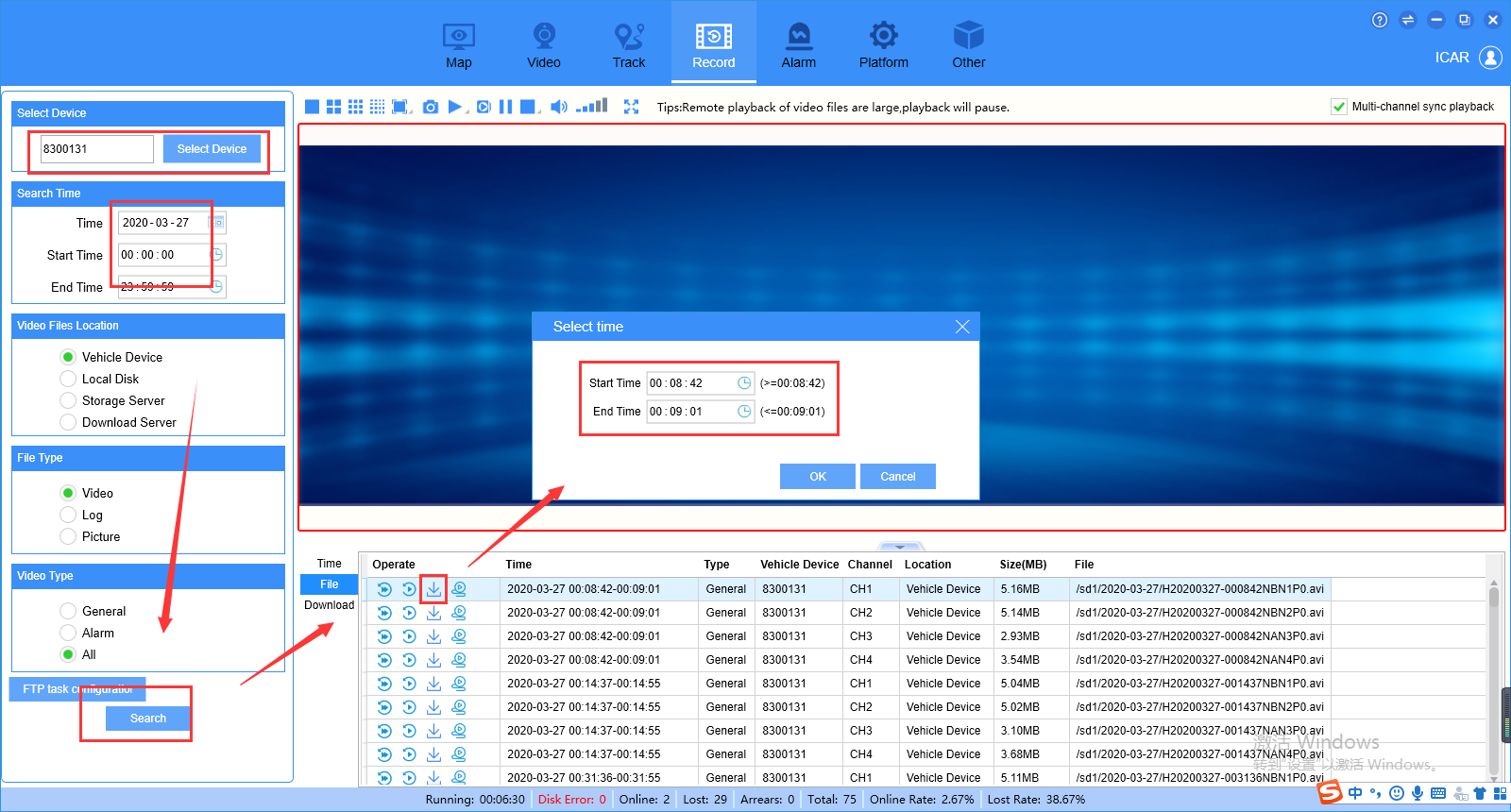This screenshot has height=812, width=1511.
Task: Switch to nine-window video layout
Action: pyautogui.click(x=355, y=107)
